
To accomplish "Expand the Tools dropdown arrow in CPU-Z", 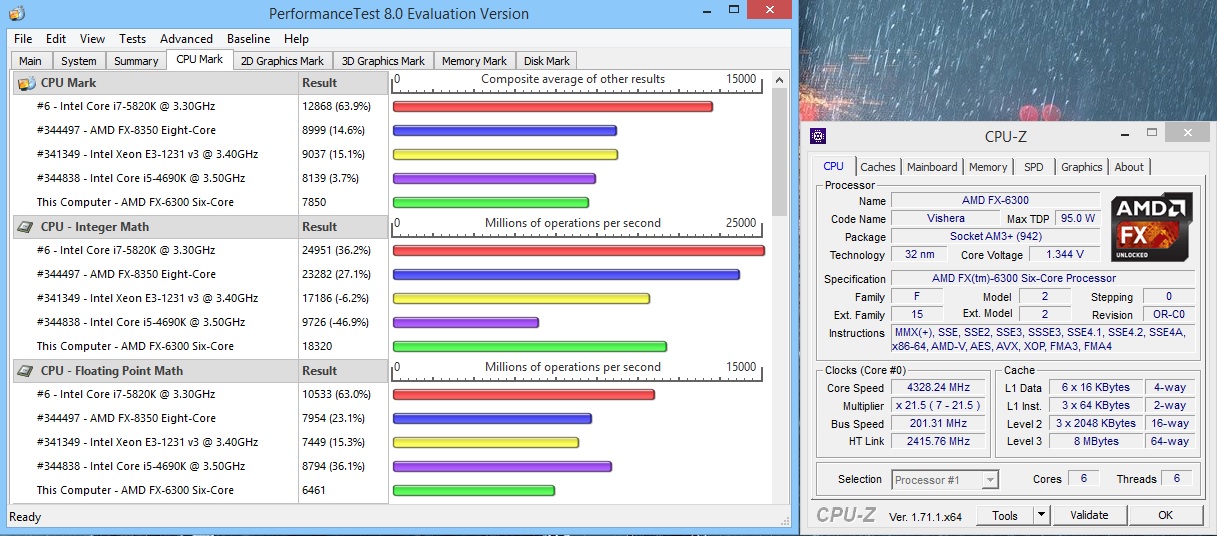I will coord(1041,515).
